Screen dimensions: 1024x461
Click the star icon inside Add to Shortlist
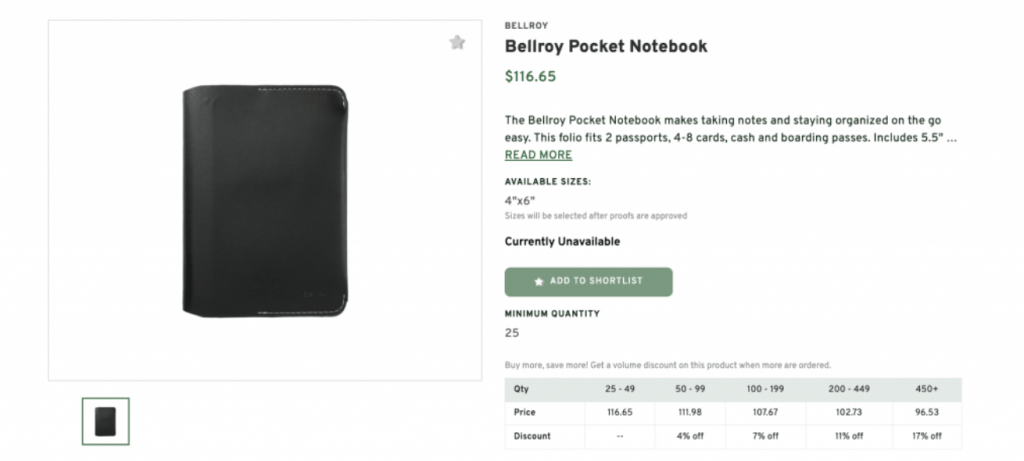coord(539,282)
